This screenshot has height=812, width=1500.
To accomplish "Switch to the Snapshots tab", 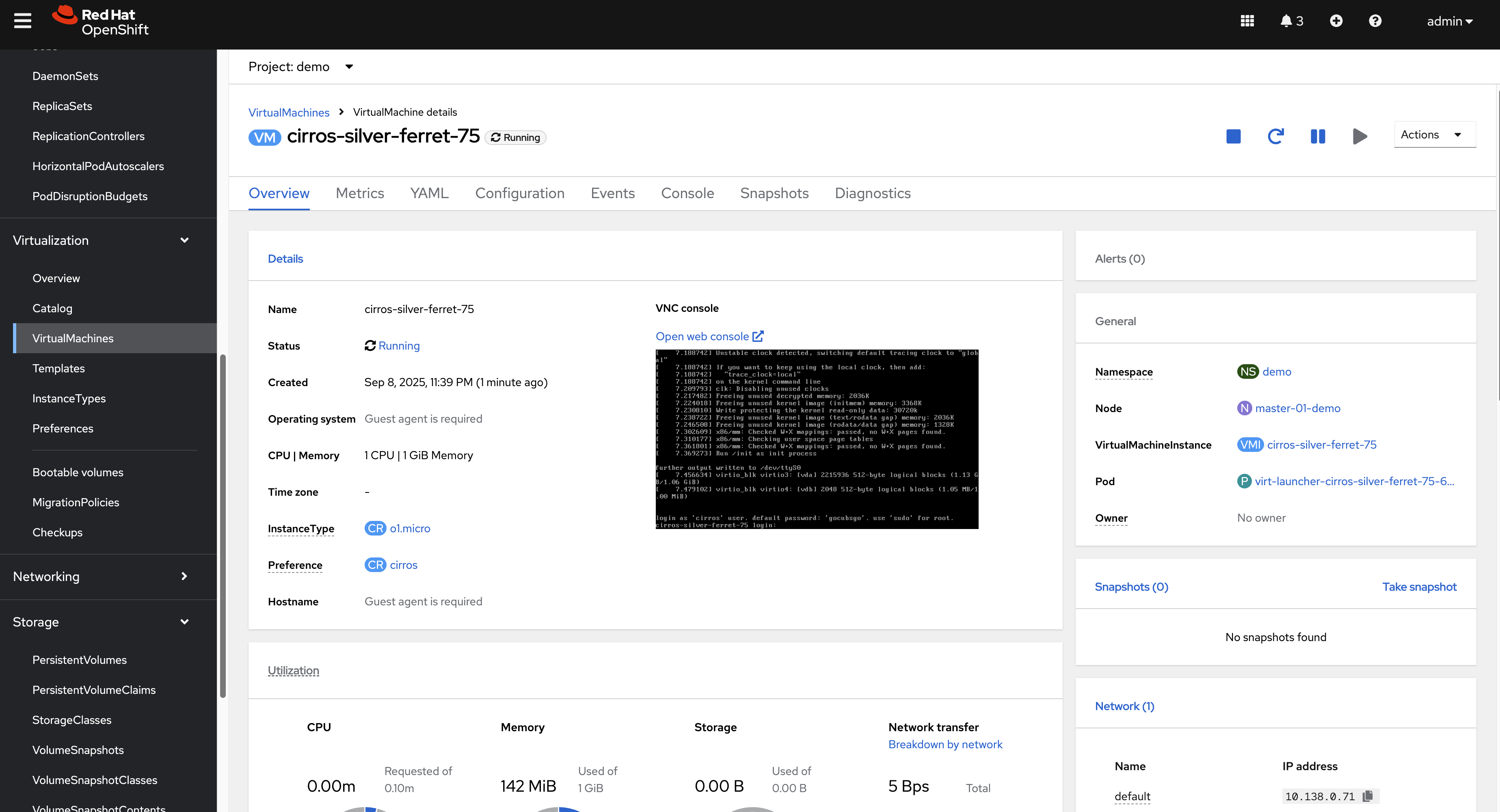I will tap(774, 193).
